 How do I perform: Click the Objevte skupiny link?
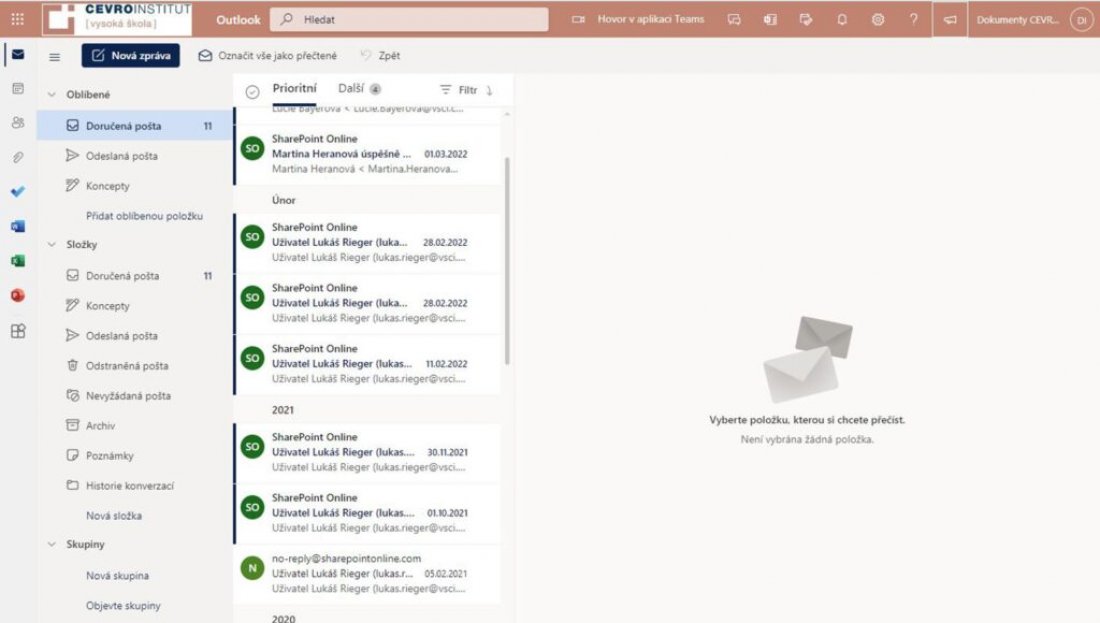pos(123,605)
